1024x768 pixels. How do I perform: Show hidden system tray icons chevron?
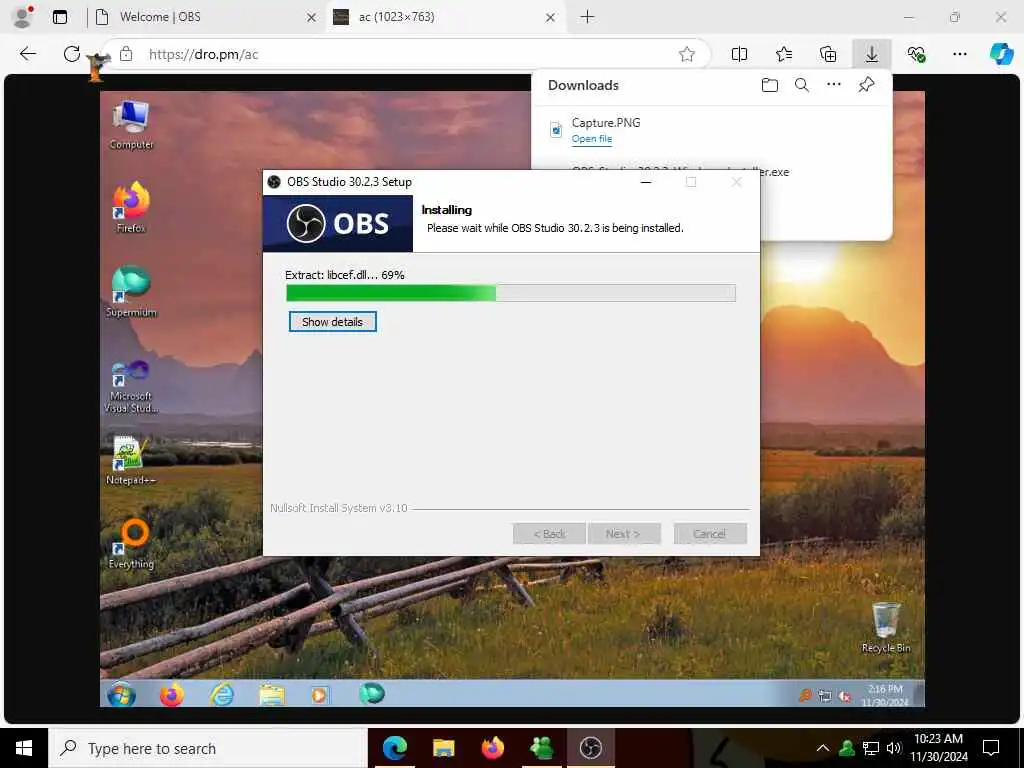coord(823,748)
